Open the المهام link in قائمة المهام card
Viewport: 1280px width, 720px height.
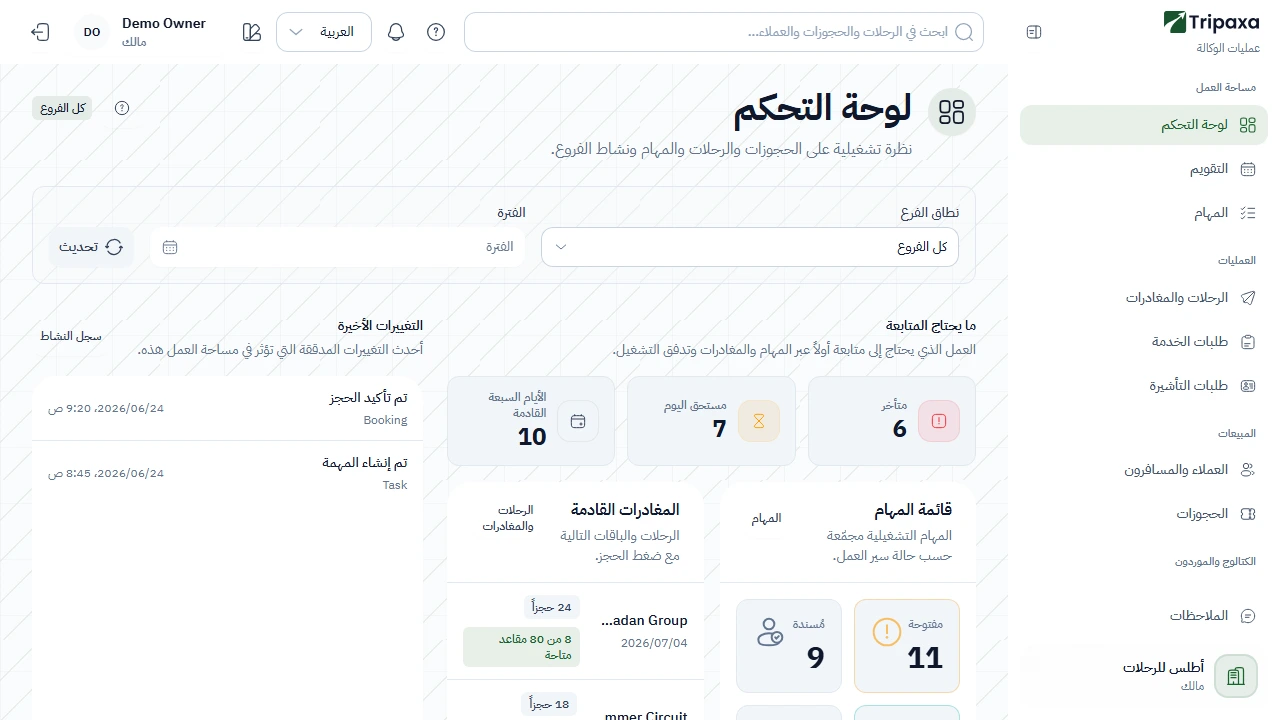tap(767, 518)
